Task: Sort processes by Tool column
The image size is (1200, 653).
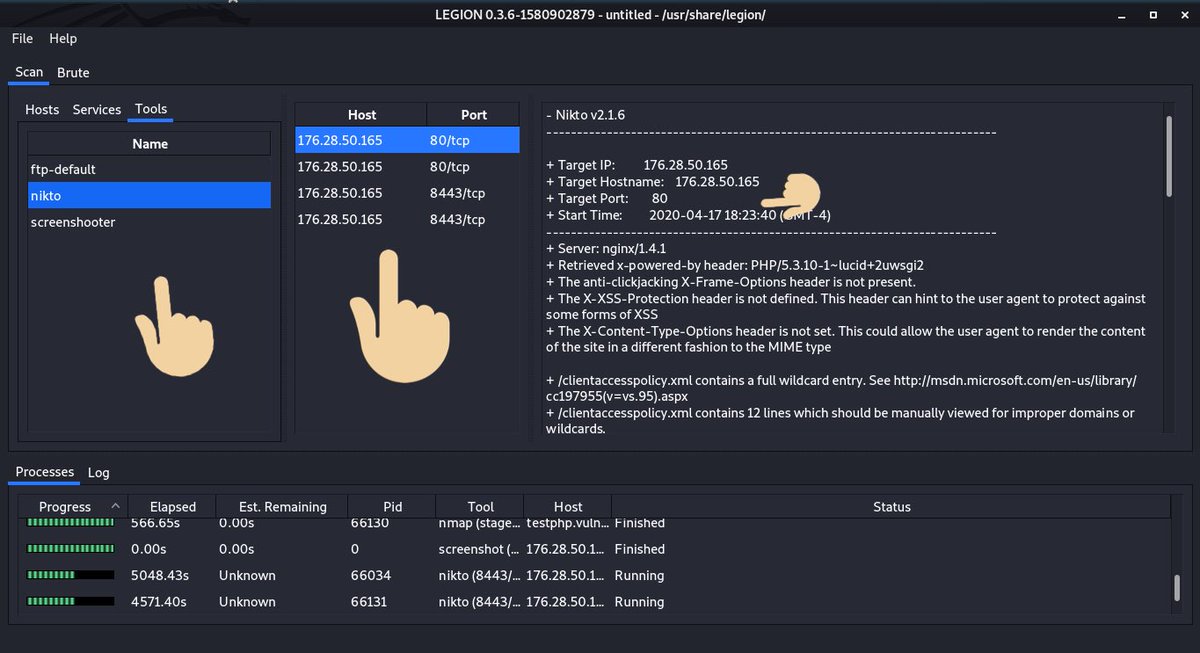Action: tap(481, 507)
